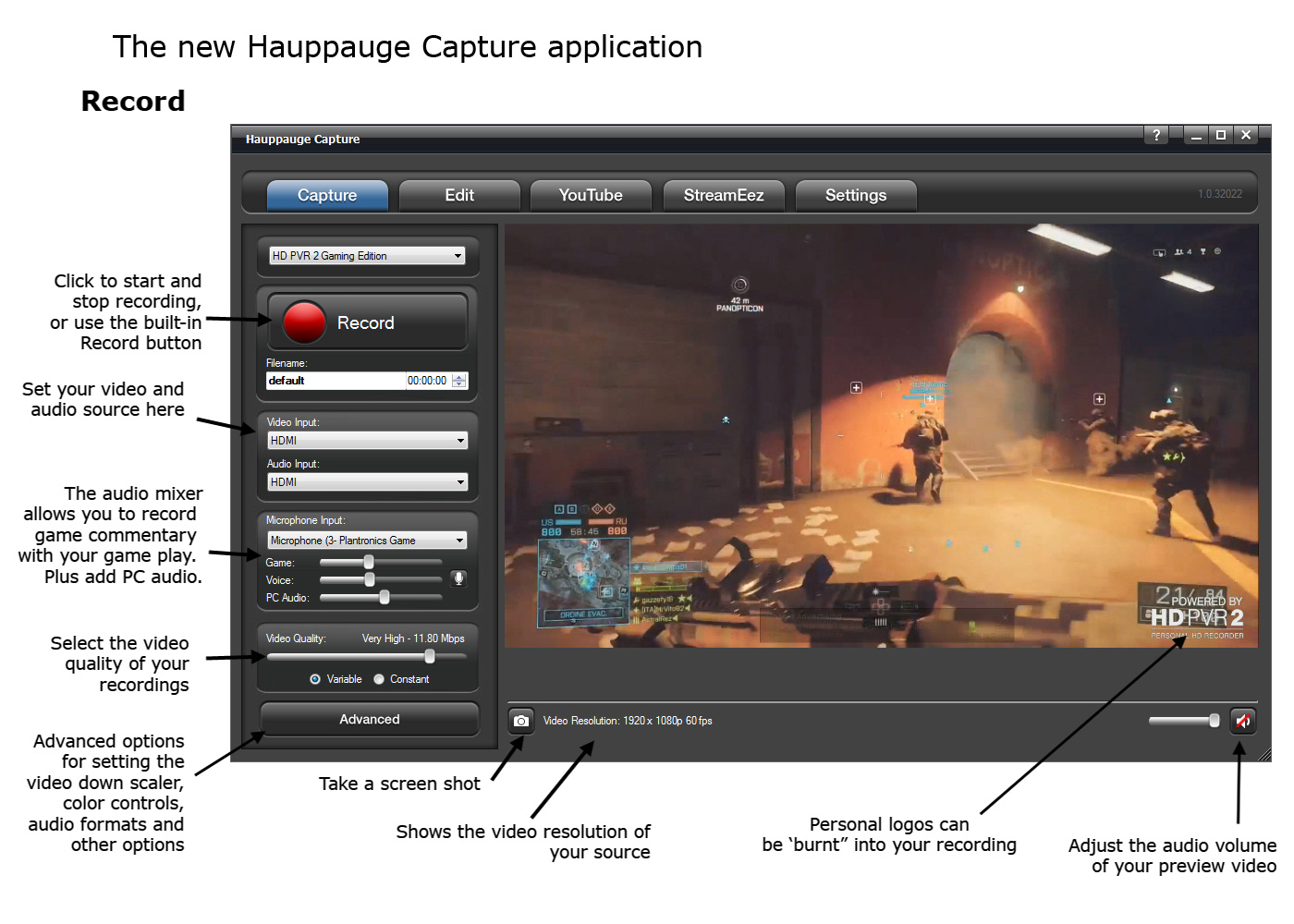Open the Advanced options panel
Image resolution: width=1294 pixels, height=924 pixels.
[369, 719]
